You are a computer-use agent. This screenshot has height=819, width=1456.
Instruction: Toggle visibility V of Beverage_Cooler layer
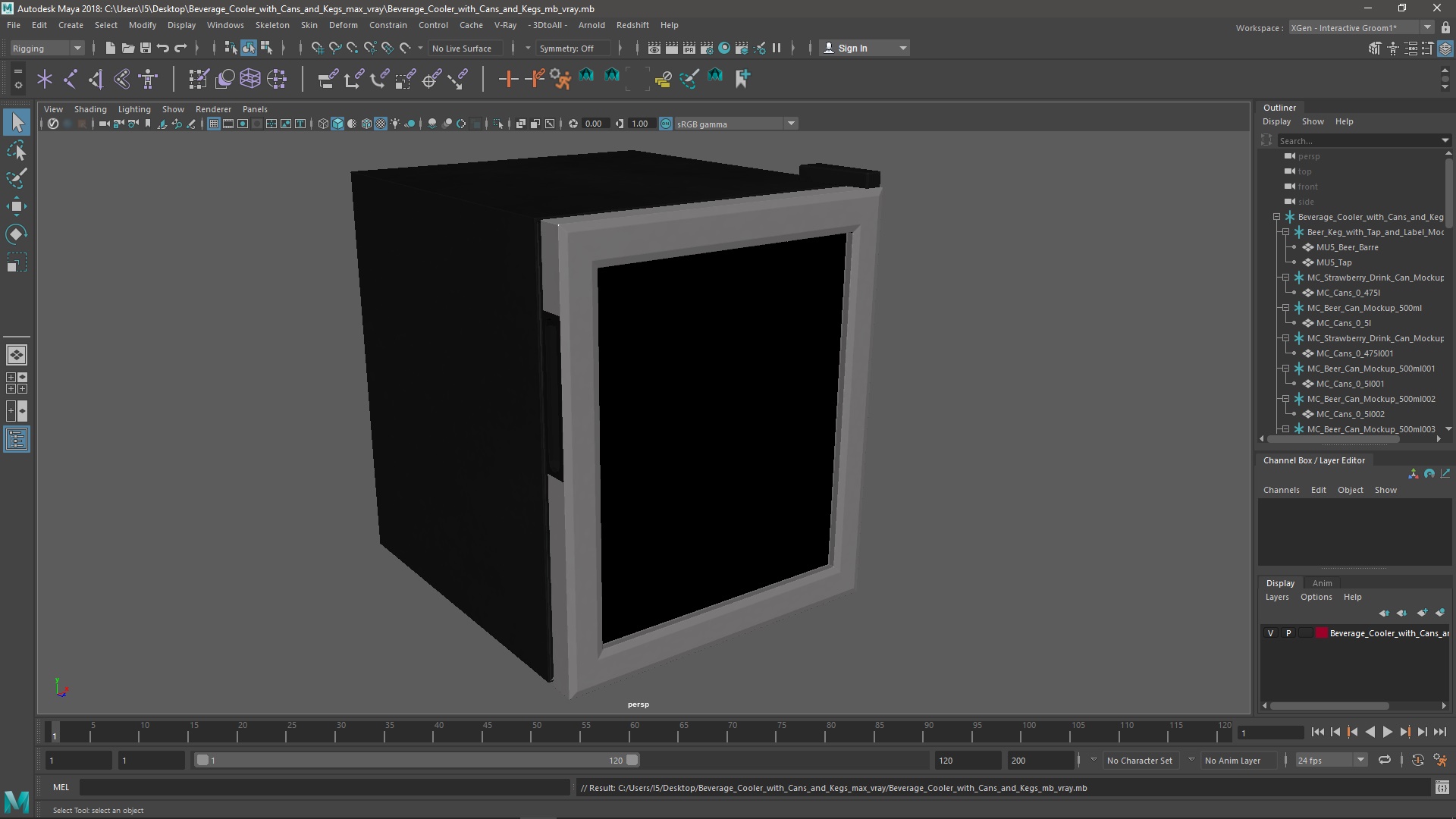pyautogui.click(x=1271, y=633)
